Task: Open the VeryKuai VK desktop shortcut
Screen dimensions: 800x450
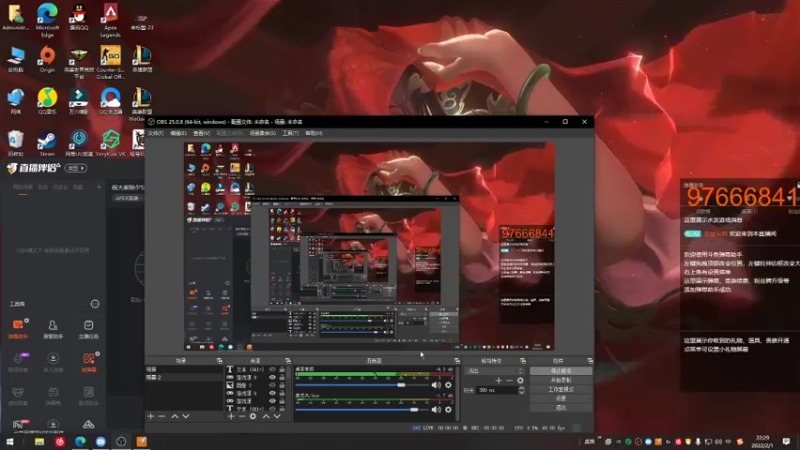Action: pos(110,143)
